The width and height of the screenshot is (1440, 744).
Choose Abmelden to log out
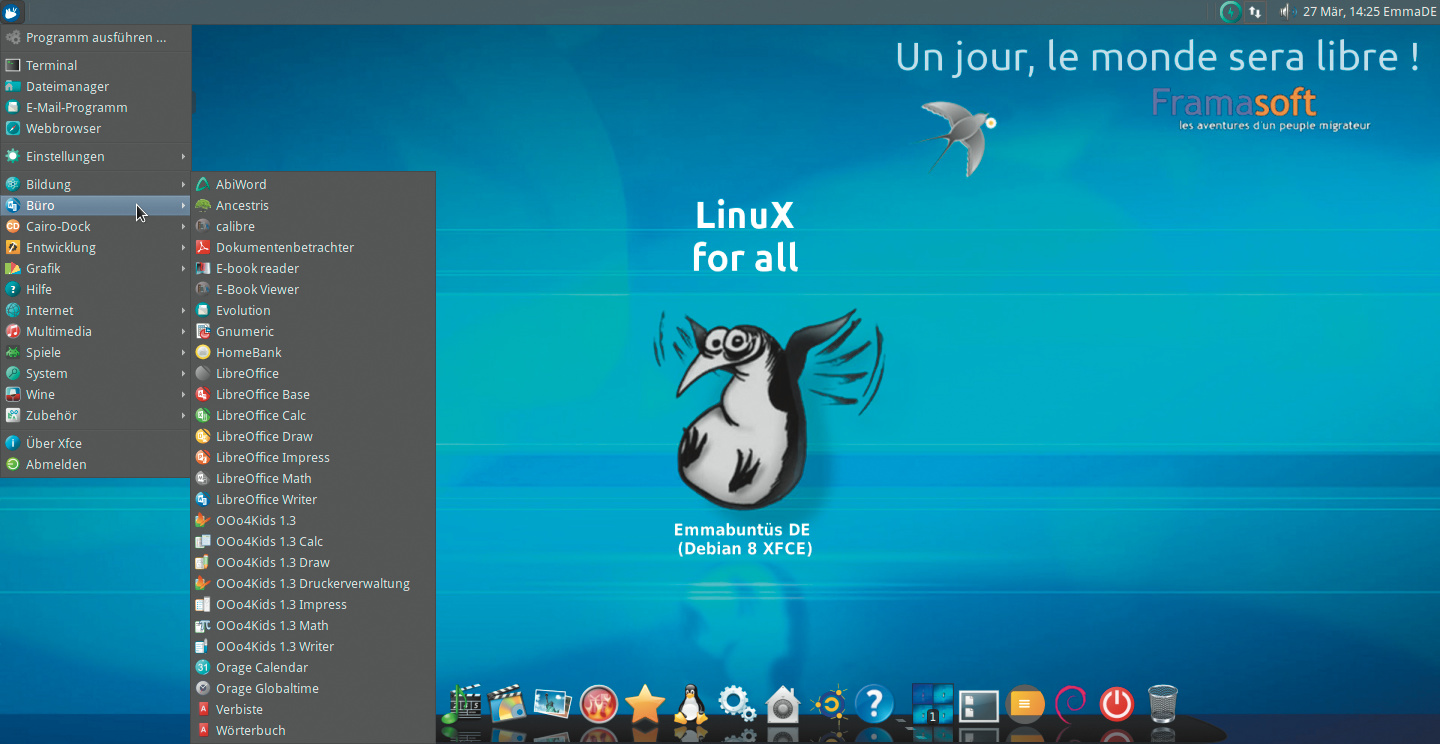96,464
